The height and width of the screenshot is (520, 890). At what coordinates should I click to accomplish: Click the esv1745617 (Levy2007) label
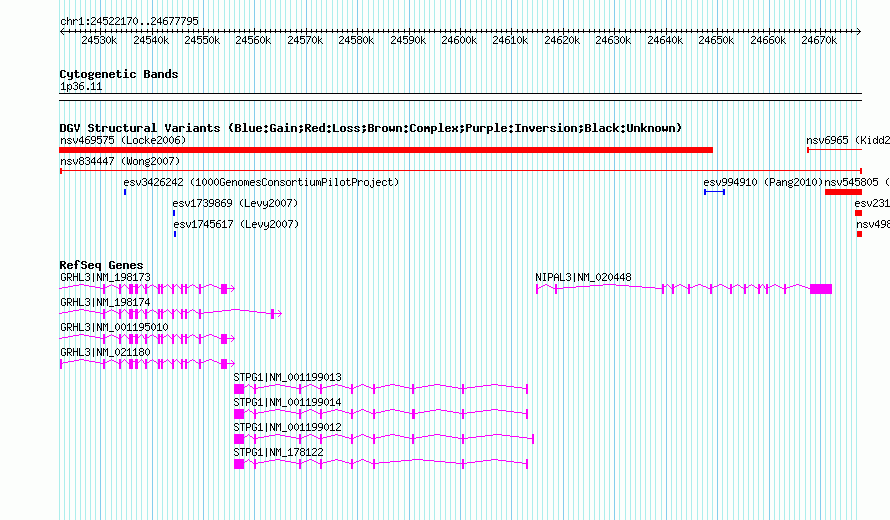(x=236, y=224)
